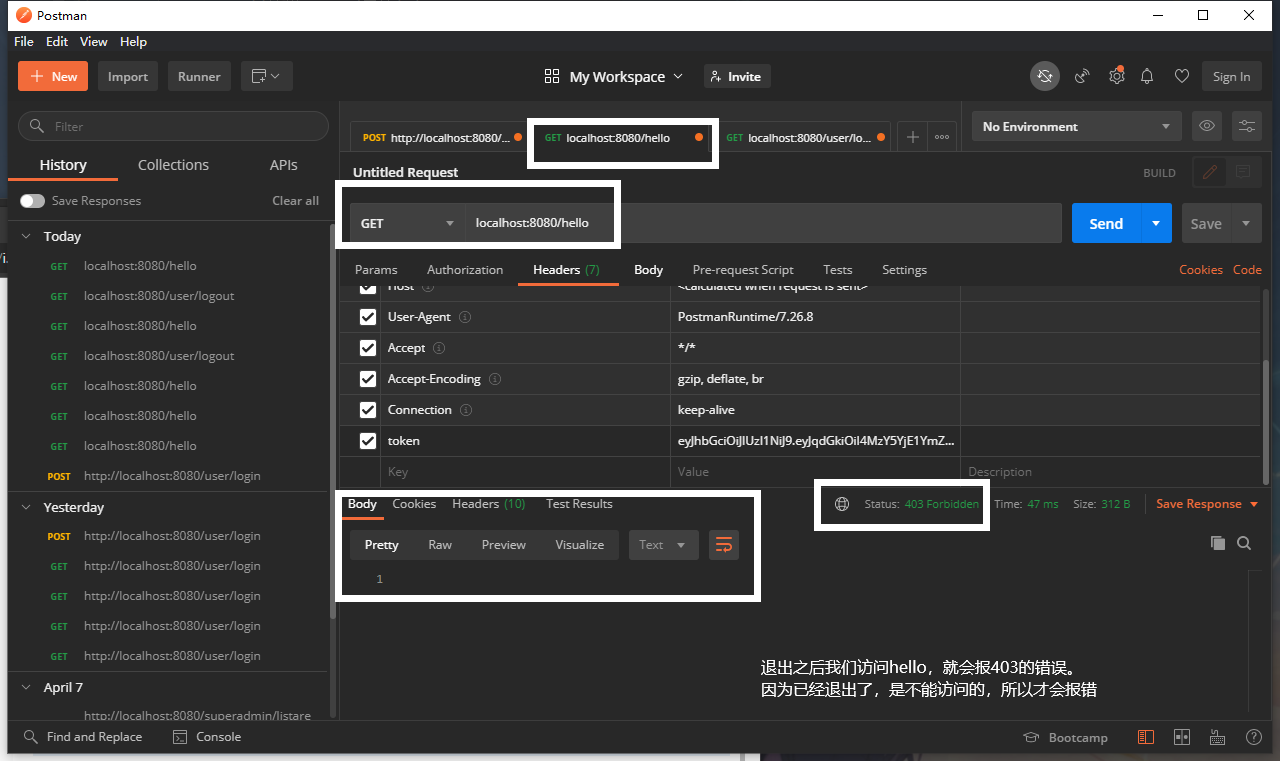This screenshot has height=761, width=1280.
Task: Open the Save button dropdown arrow
Action: [x=1246, y=223]
